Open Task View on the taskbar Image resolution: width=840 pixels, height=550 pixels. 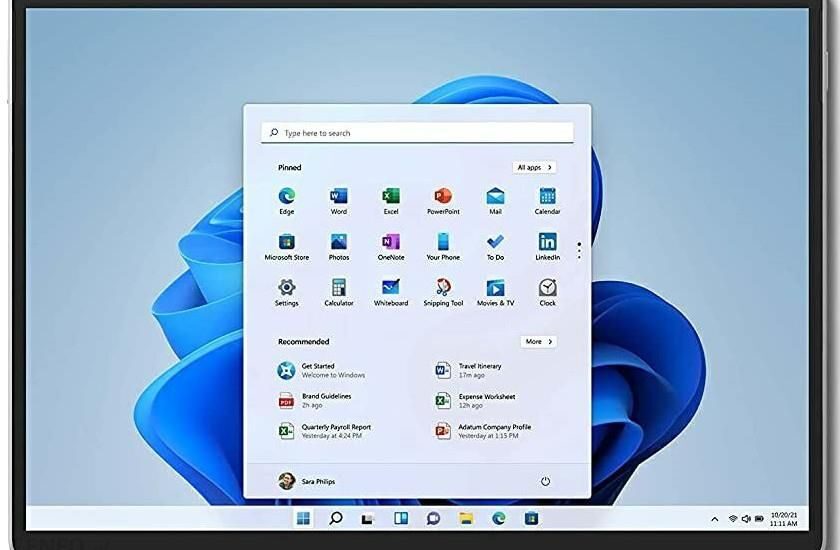(x=368, y=518)
